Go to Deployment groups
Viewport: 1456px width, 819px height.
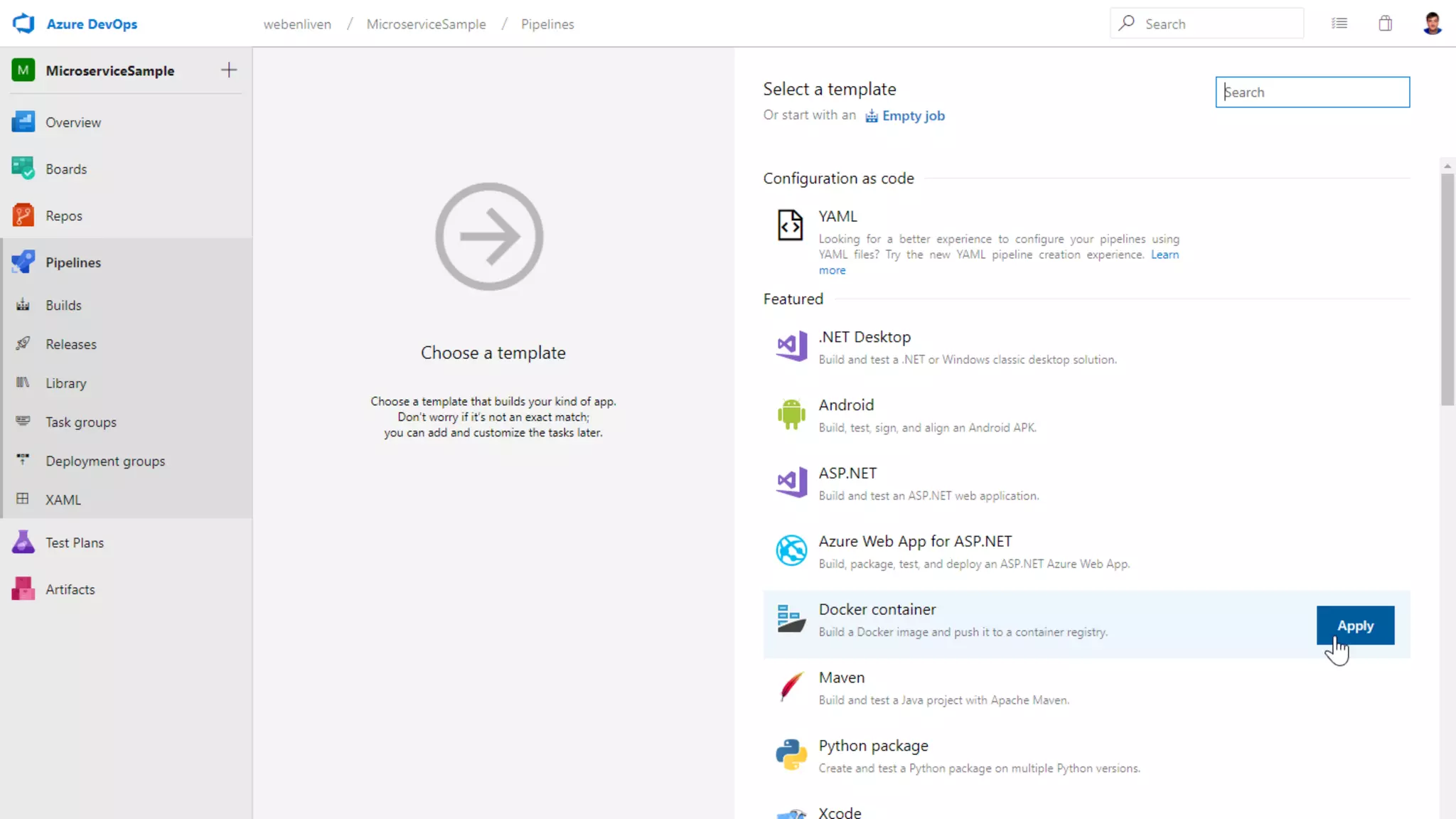pyautogui.click(x=105, y=461)
